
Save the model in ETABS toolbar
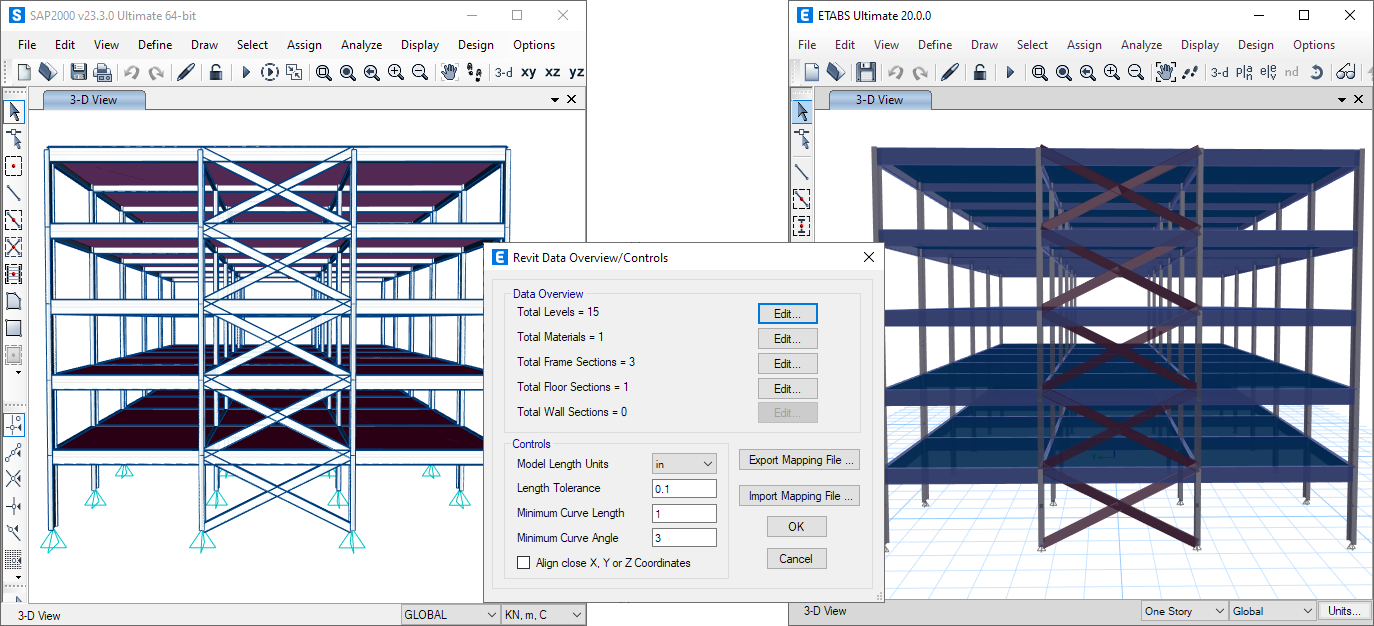[866, 72]
